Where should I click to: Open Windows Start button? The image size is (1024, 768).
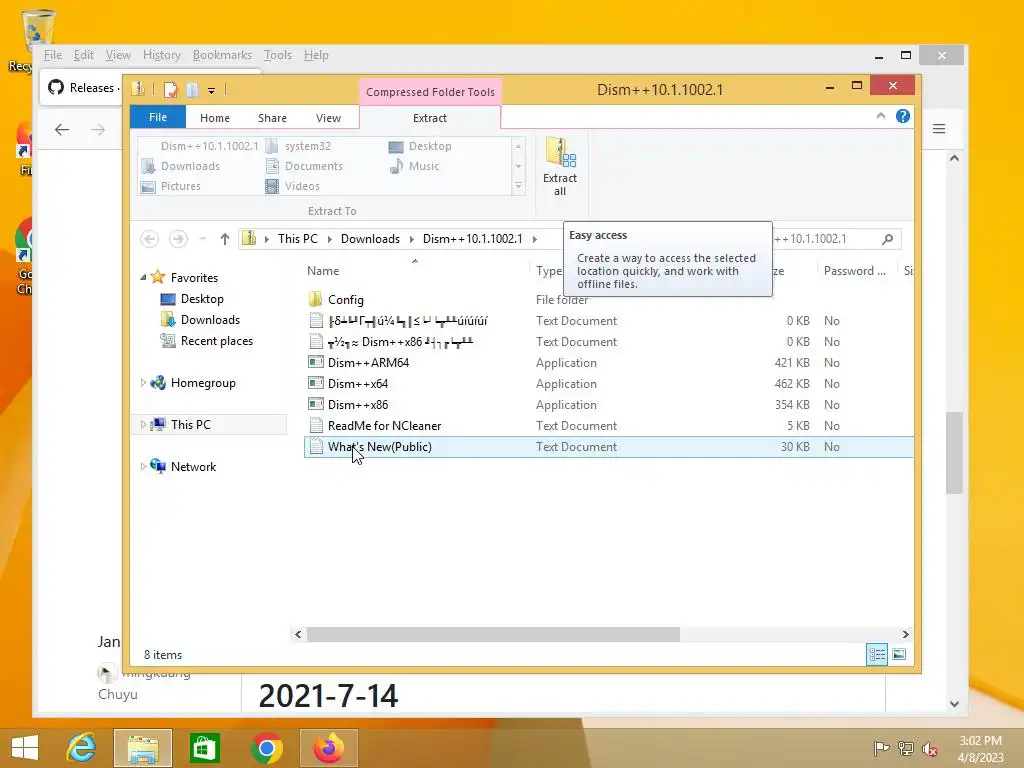tap(25, 748)
